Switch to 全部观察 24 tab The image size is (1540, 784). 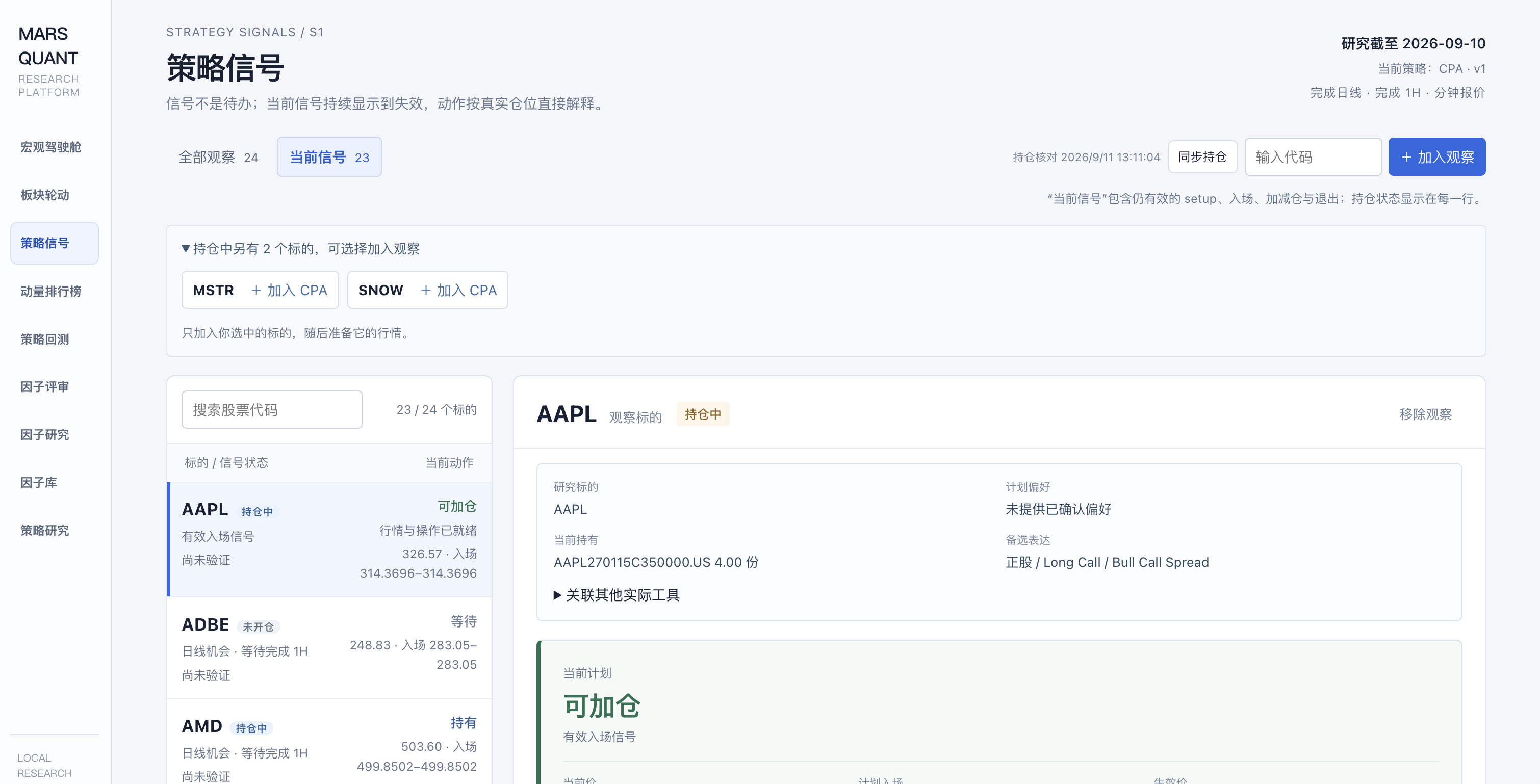pos(218,157)
